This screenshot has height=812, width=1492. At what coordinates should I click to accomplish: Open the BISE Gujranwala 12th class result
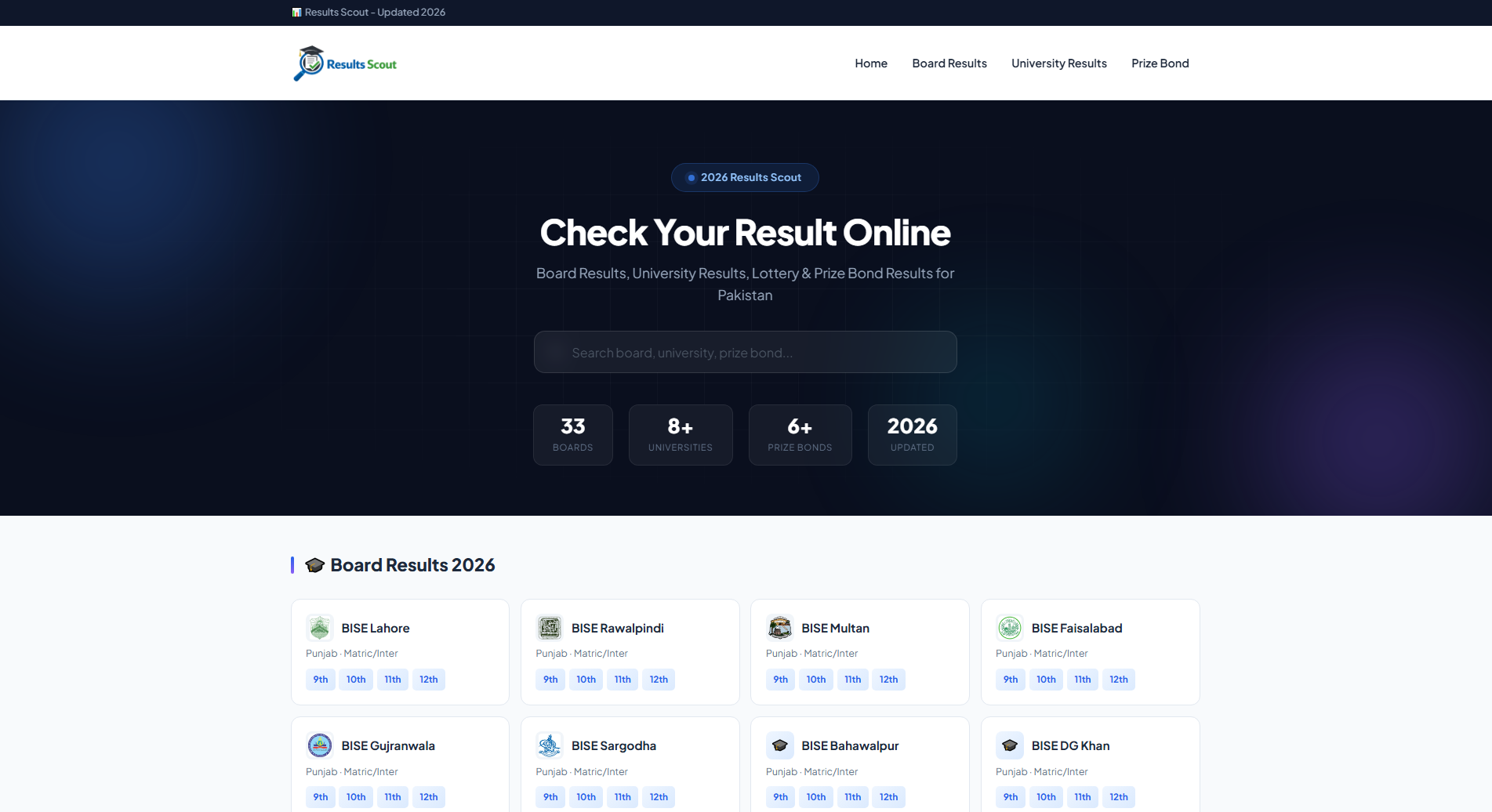pos(429,797)
